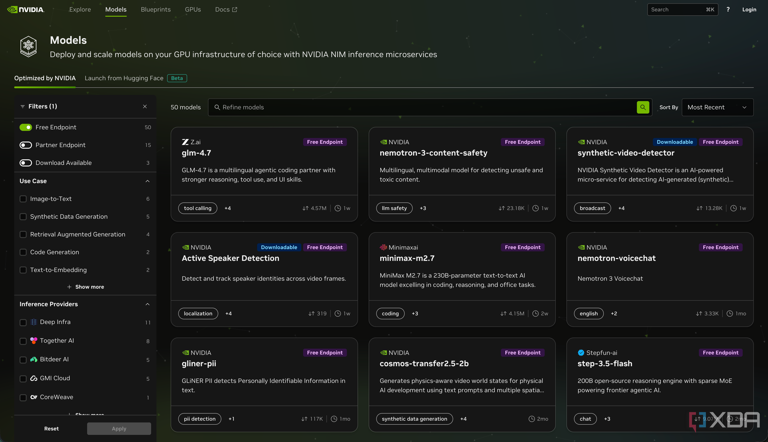Click the tool calling tag on glm-4.7

(x=197, y=208)
